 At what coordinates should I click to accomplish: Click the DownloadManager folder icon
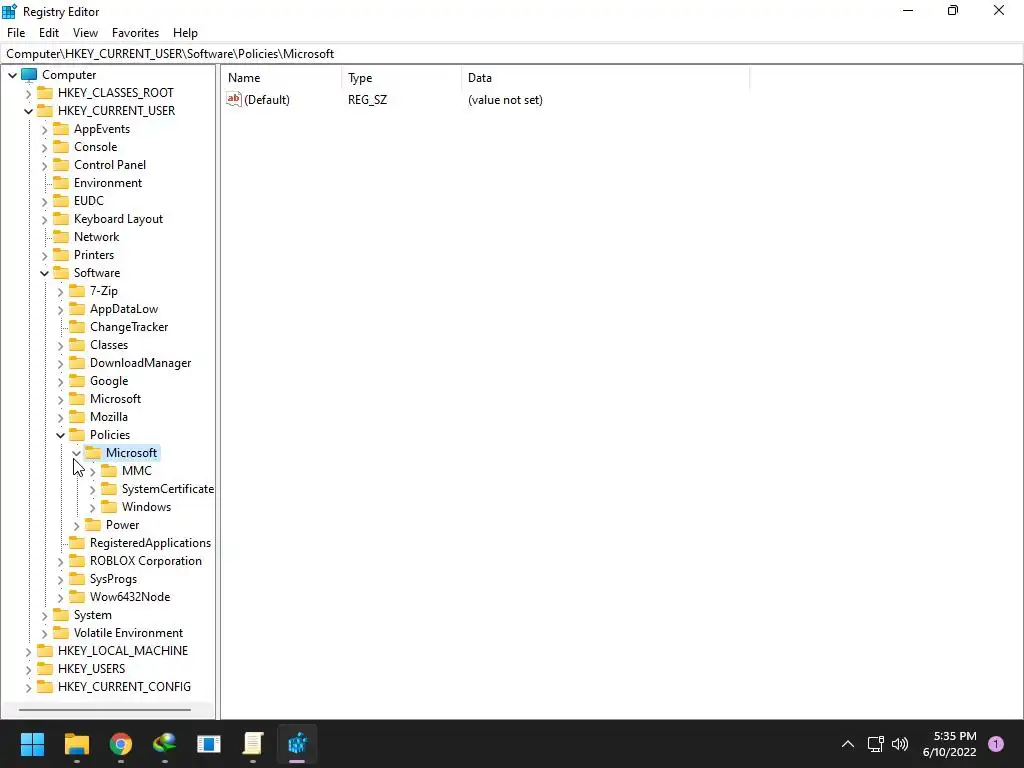[77, 362]
